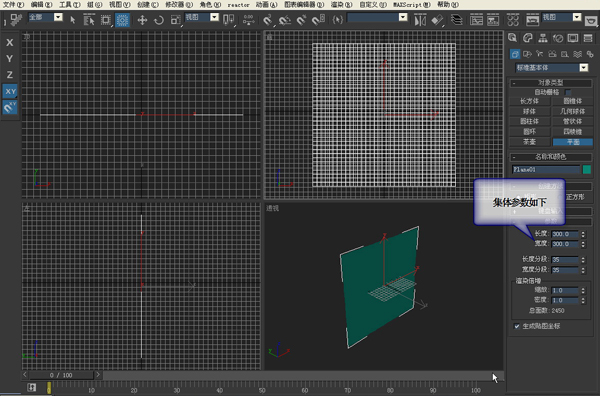Open the Curve Editor icon
Image resolution: width=600 pixels, height=396 pixels.
[x=476, y=20]
